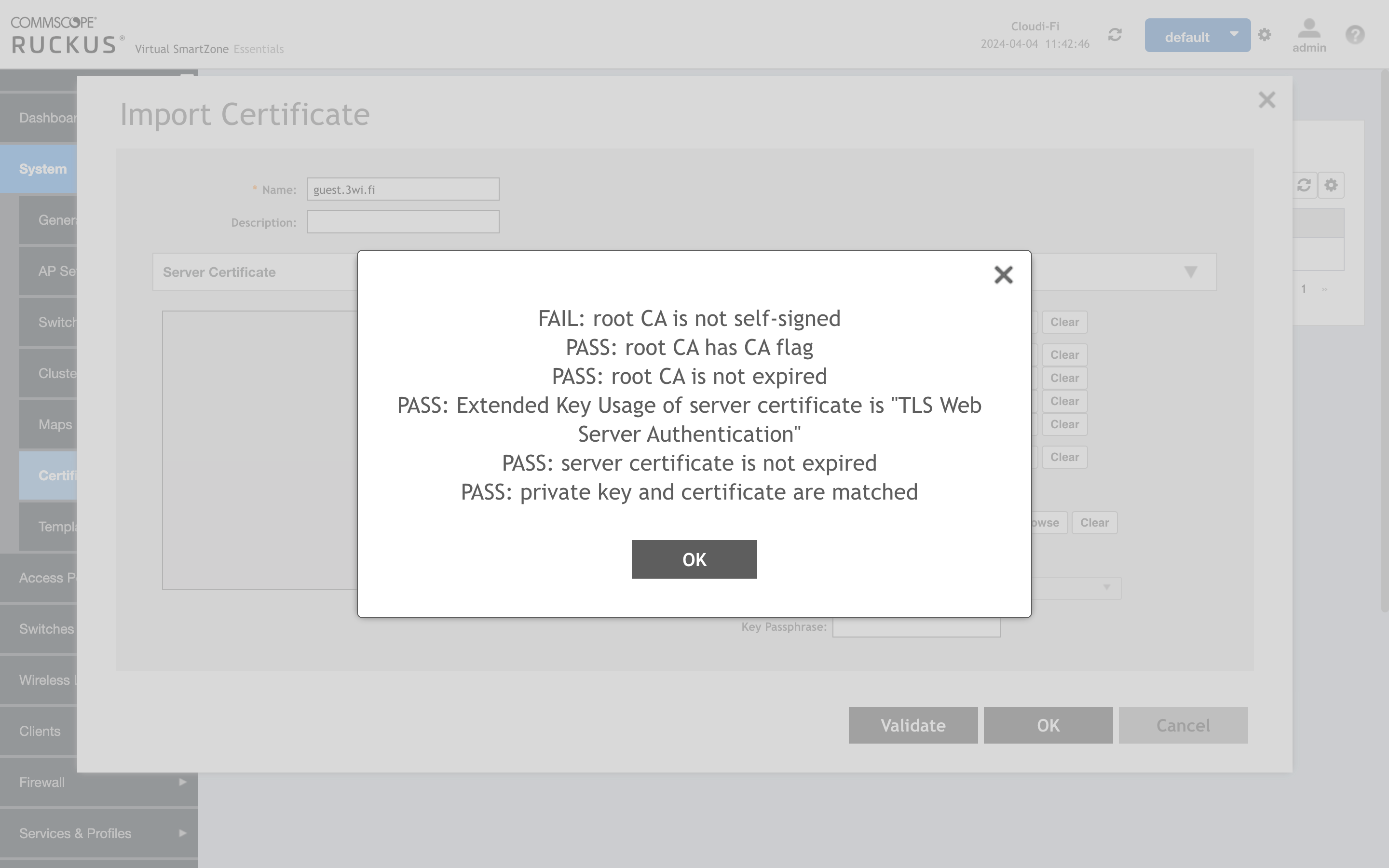Click Validate button on Import Certificate form
Viewport: 1389px width, 868px height.
coord(911,724)
